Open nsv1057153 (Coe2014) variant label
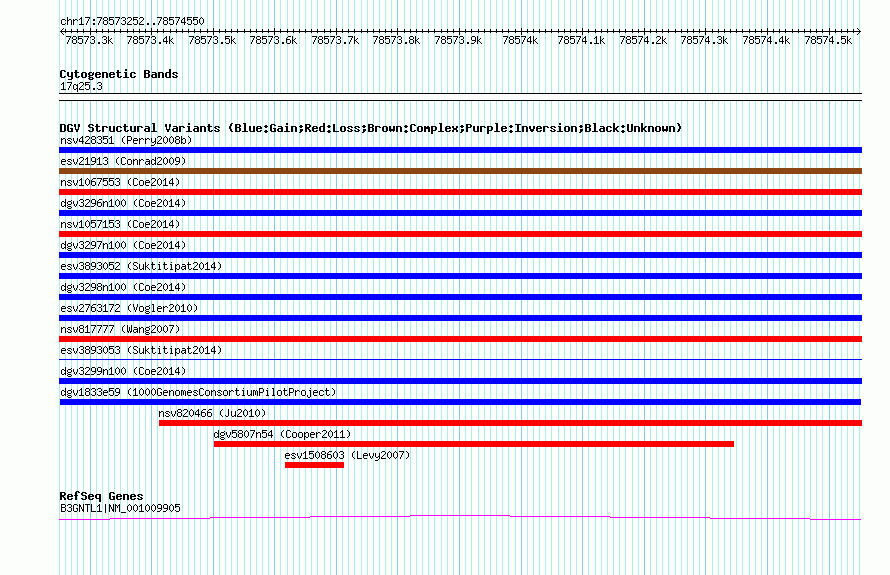Screen dimensions: 890x575 (x=120, y=224)
